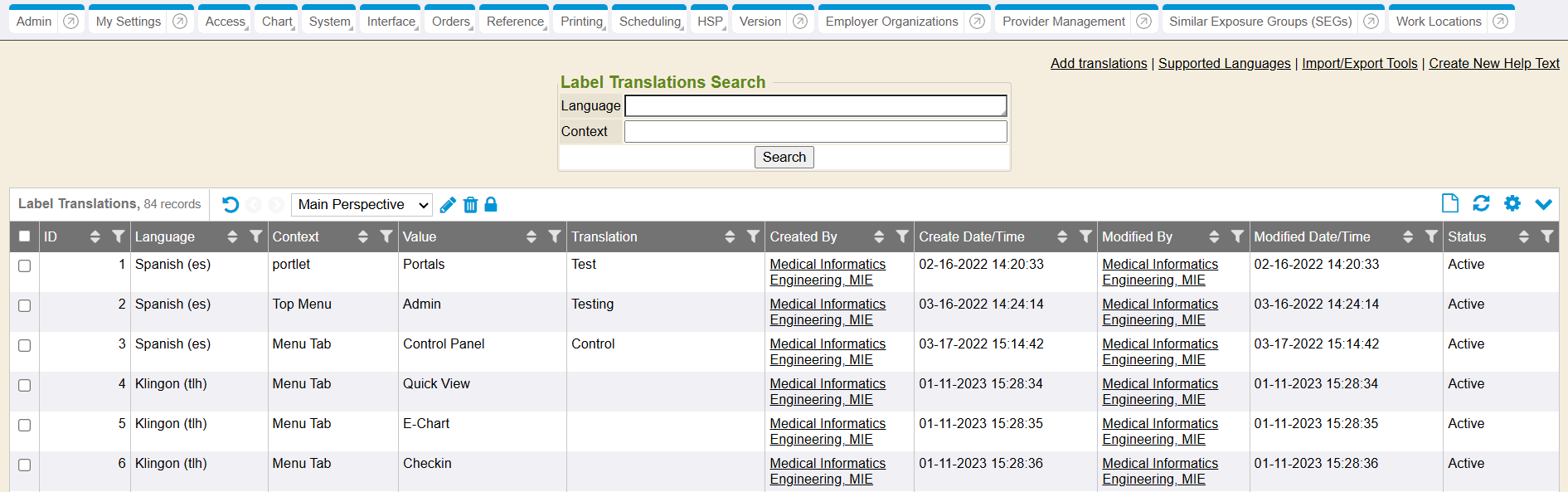This screenshot has height=492, width=1568.
Task: Filter the Language column with funnel icon
Action: click(x=256, y=236)
